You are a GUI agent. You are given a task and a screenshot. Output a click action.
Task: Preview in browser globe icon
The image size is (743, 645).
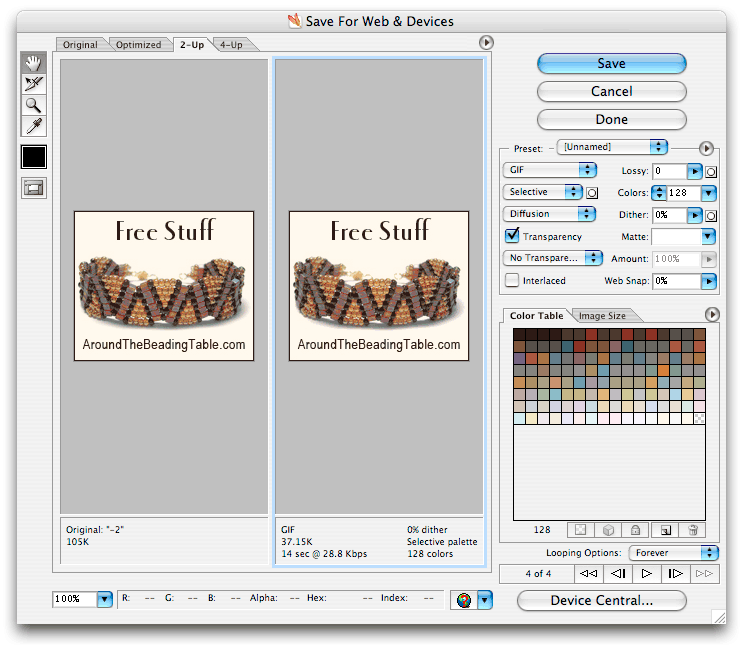pos(463,600)
